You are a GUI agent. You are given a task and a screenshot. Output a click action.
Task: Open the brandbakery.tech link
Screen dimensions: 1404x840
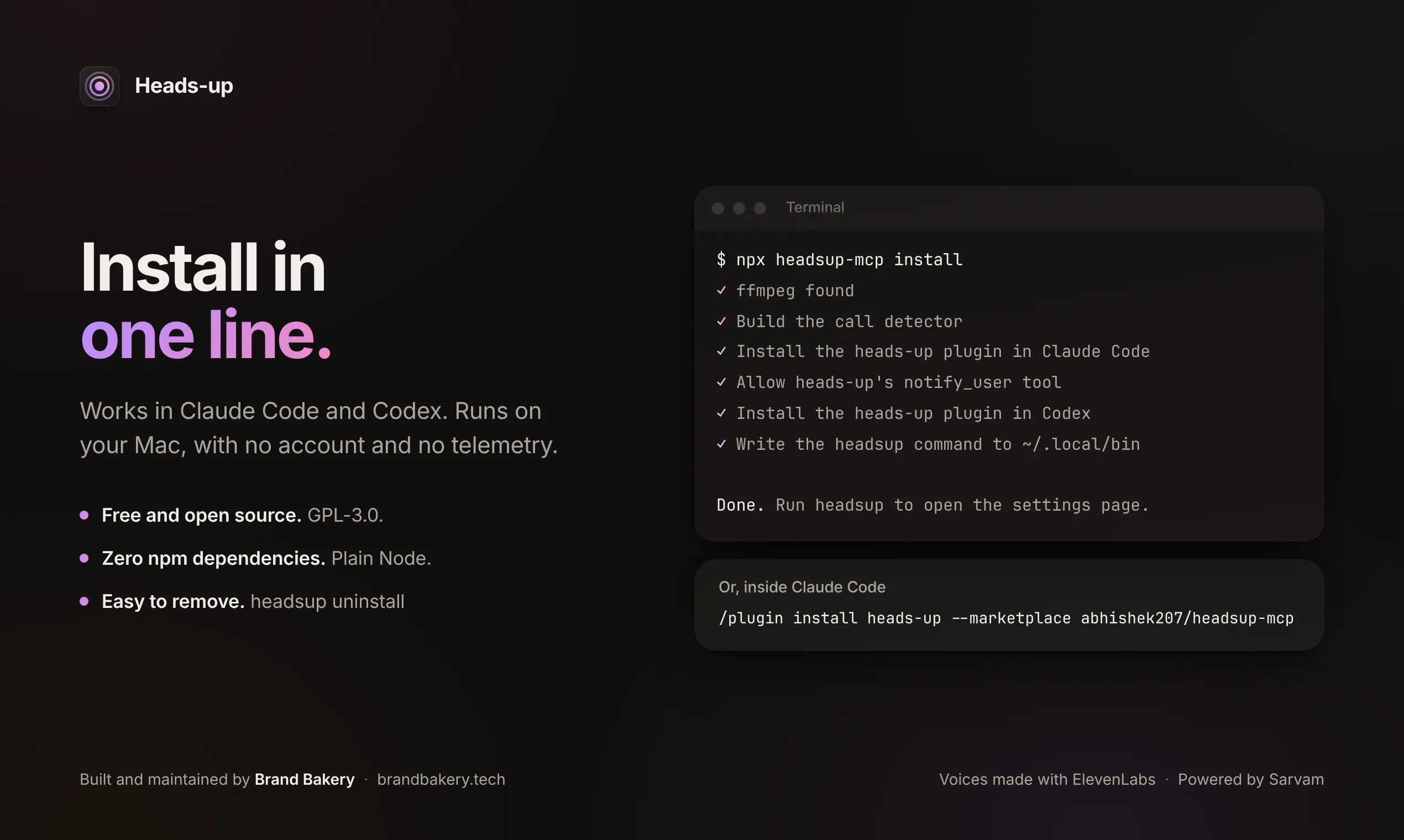441,779
